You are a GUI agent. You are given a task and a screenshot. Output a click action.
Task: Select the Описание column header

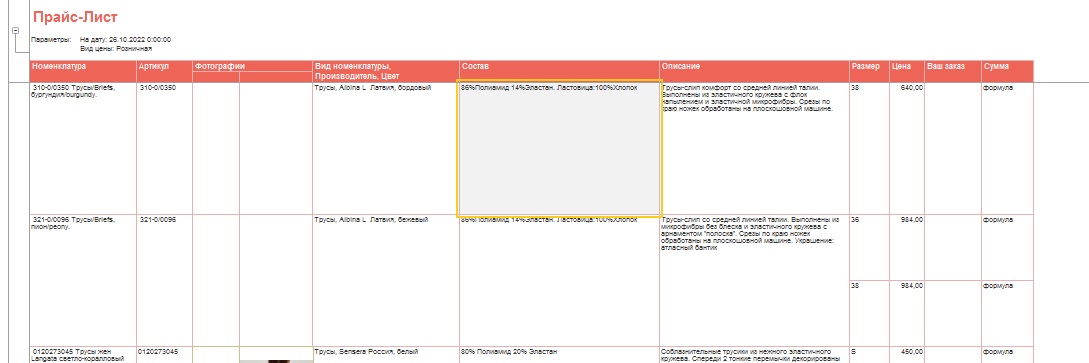[754, 71]
